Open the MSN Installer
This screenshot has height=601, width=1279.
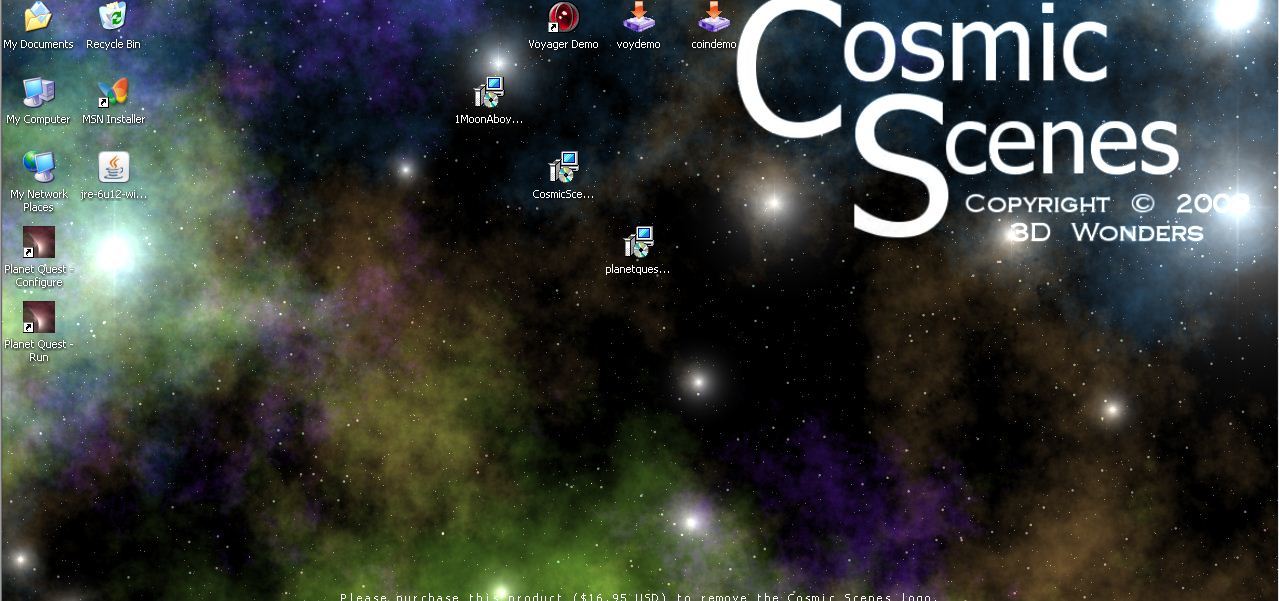[x=112, y=93]
